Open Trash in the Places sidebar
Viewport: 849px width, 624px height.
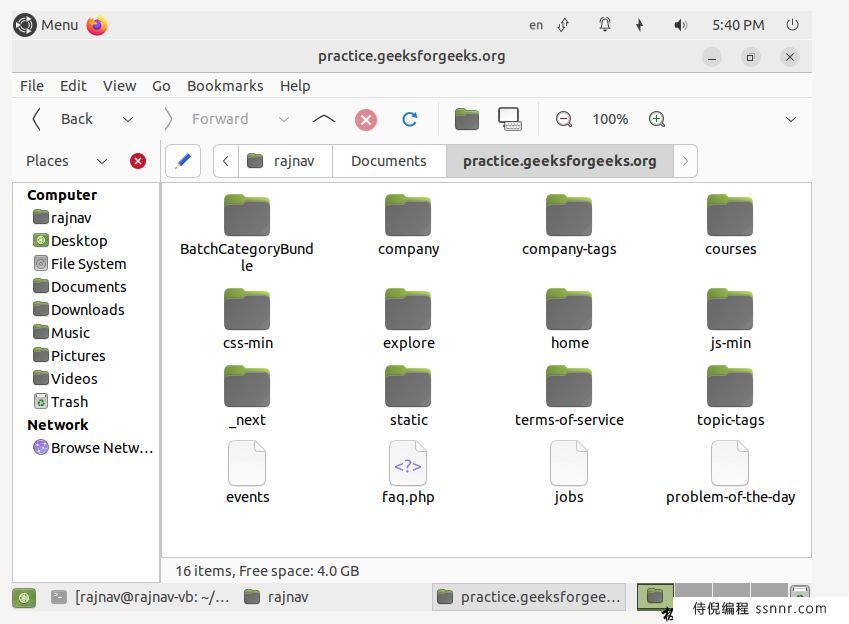point(61,402)
